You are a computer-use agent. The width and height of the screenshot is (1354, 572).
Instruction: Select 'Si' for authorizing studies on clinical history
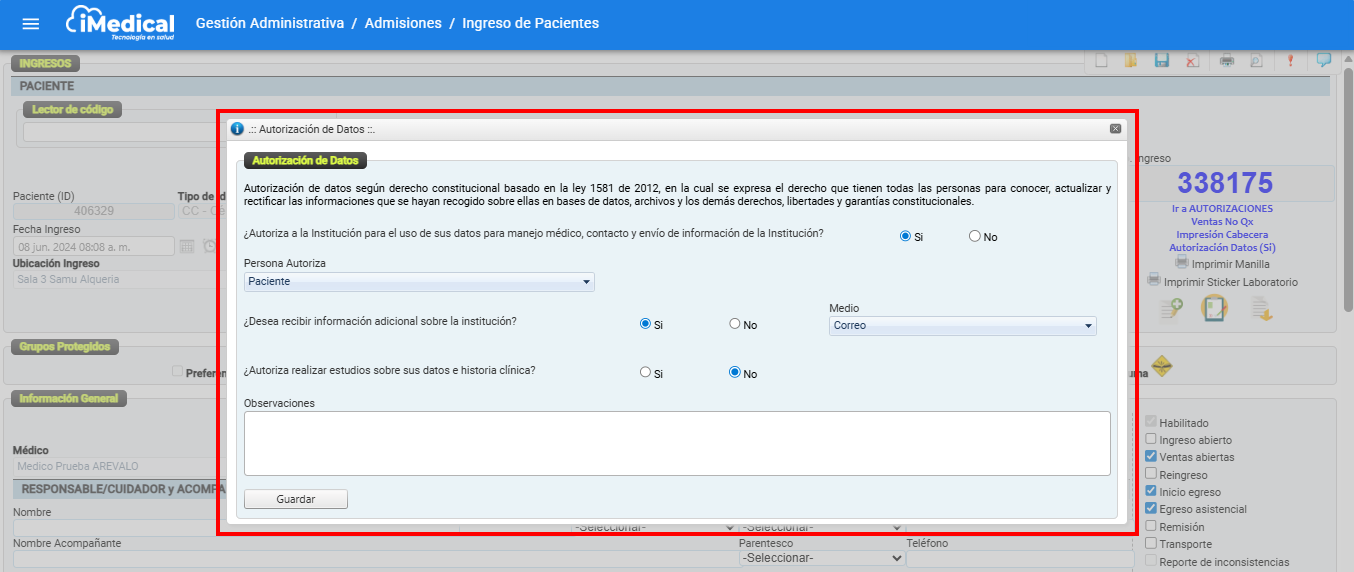click(x=645, y=373)
